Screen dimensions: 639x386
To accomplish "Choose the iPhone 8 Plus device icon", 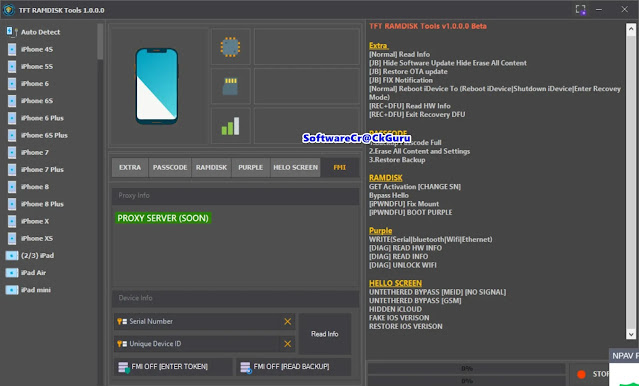I will click(x=12, y=204).
